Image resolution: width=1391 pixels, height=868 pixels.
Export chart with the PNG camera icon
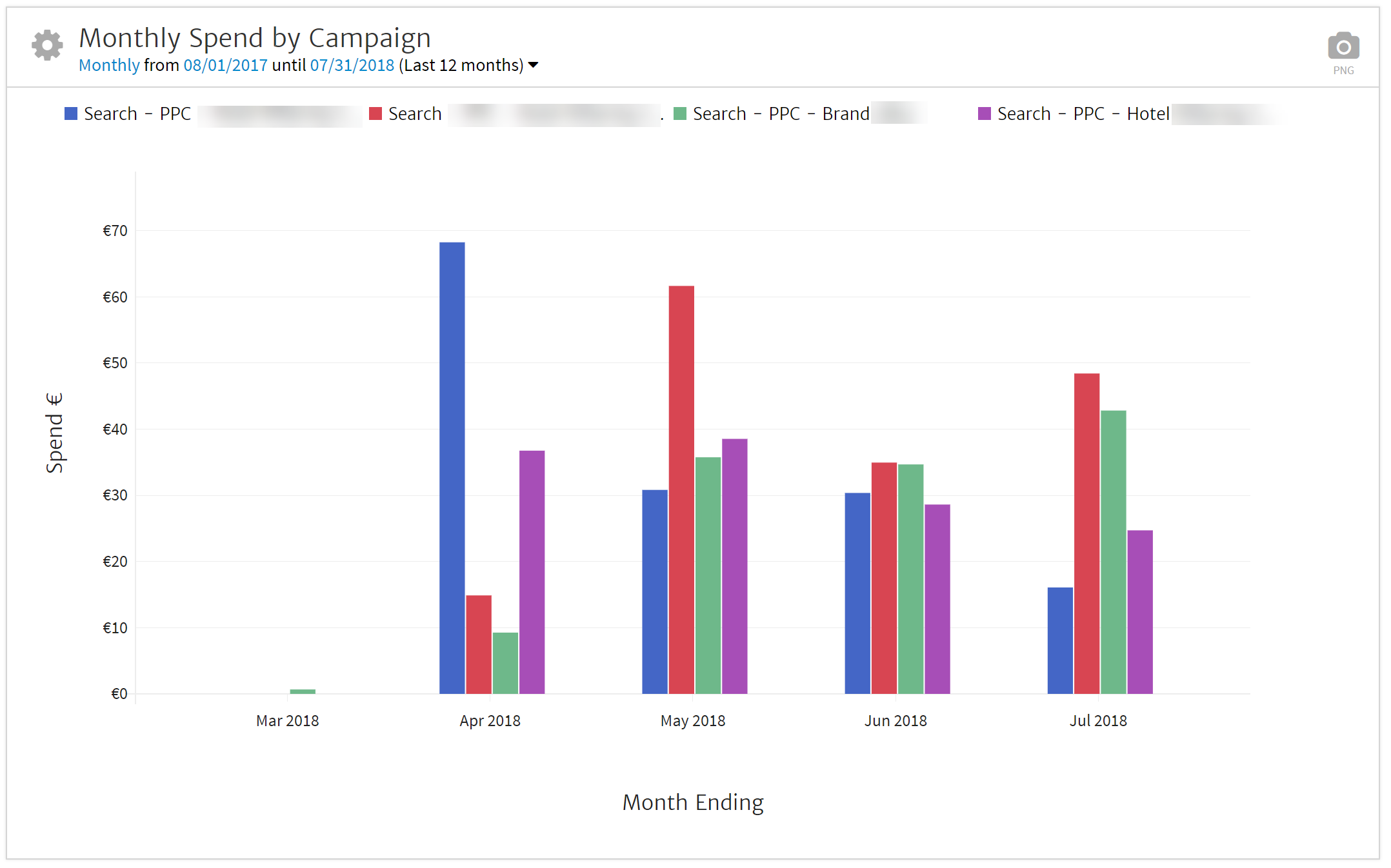(x=1343, y=48)
